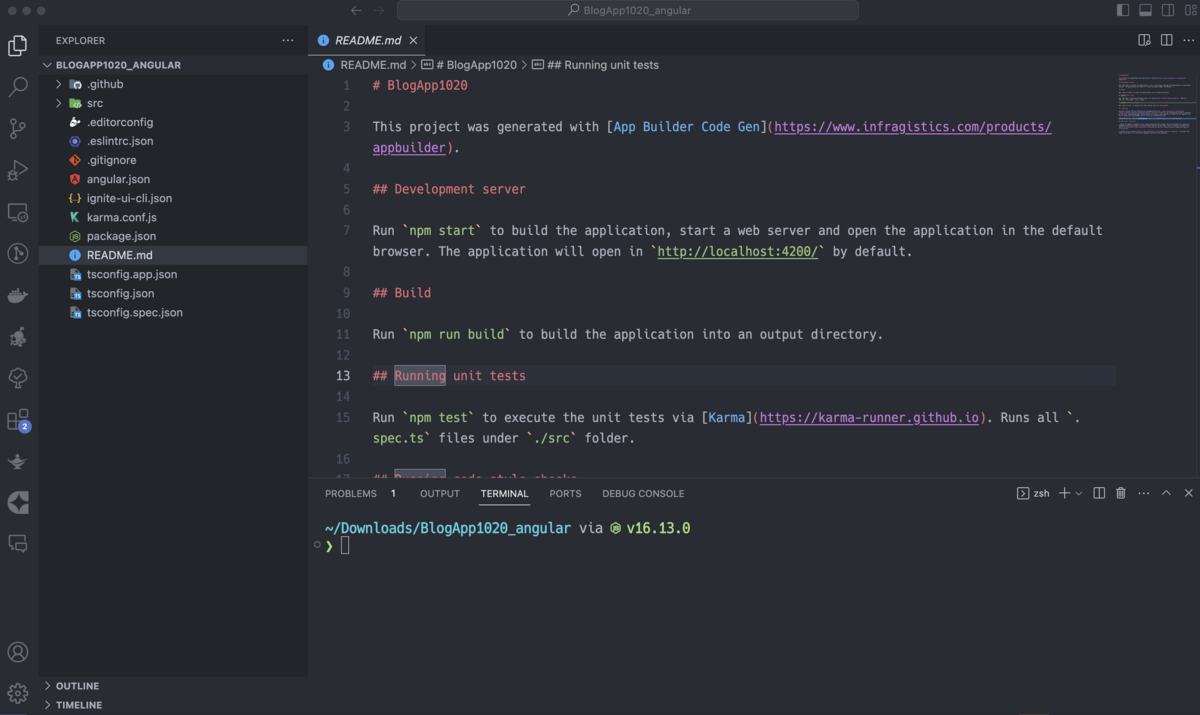Go forward with the title bar arrow
This screenshot has height=715, width=1200.
[x=379, y=10]
